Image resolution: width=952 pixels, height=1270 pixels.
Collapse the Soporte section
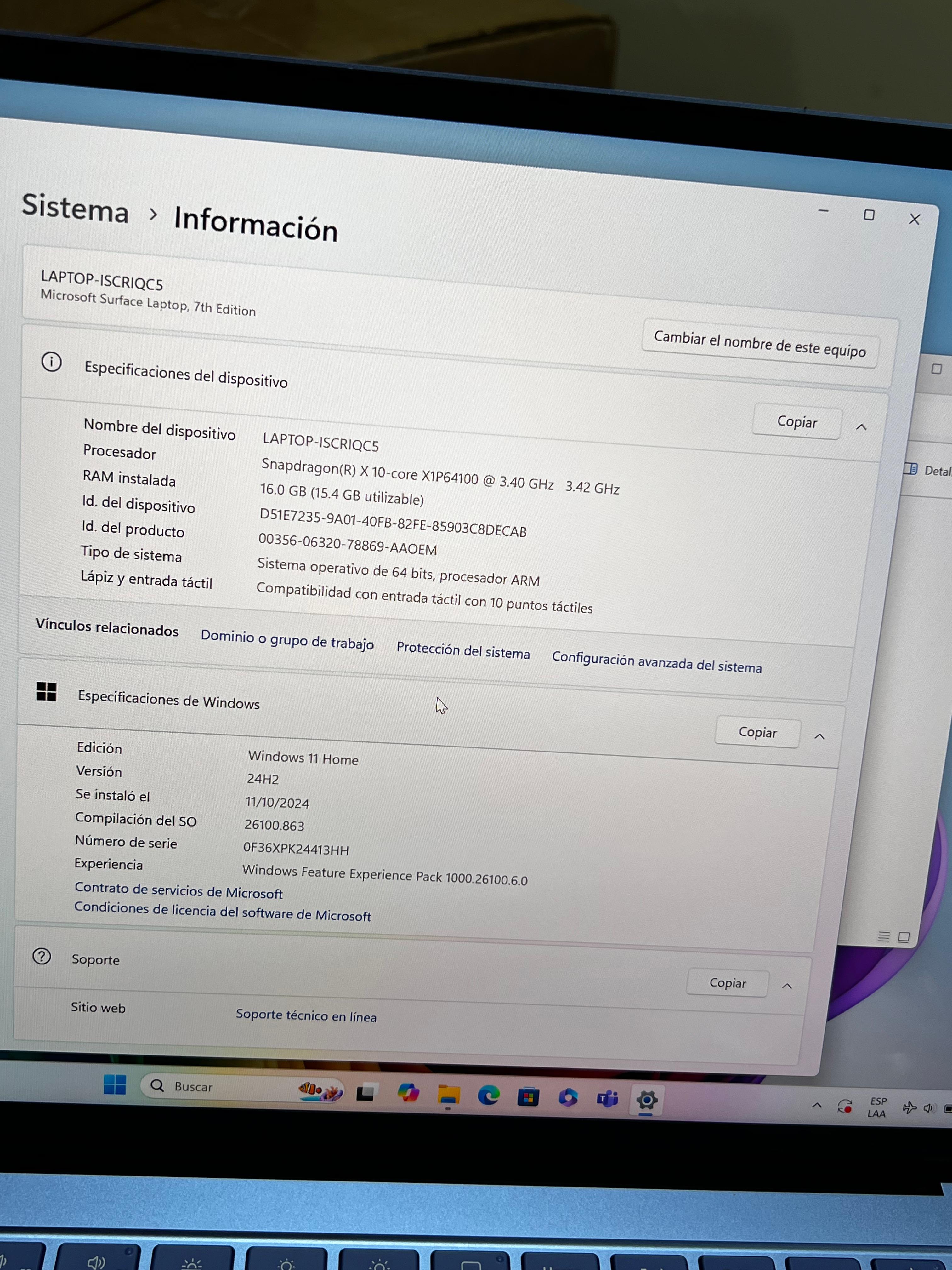coord(787,985)
